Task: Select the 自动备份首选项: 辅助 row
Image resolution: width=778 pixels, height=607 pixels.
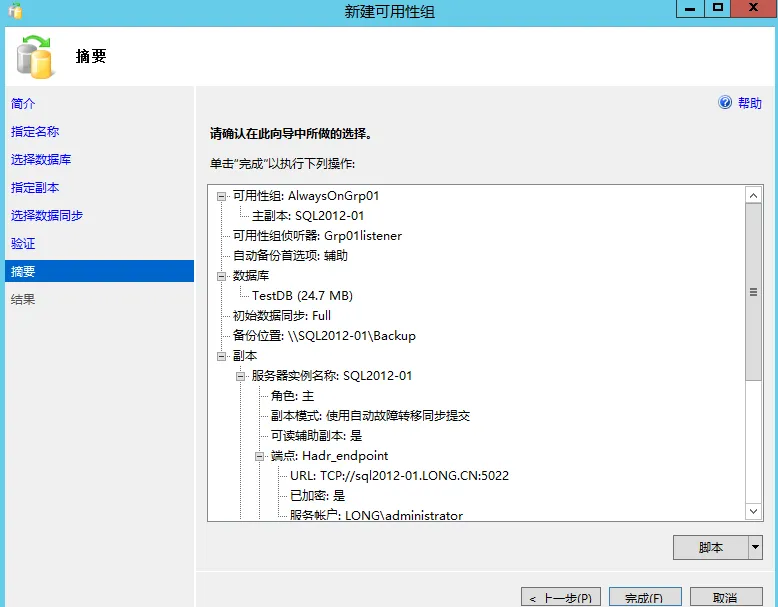Action: tap(290, 256)
